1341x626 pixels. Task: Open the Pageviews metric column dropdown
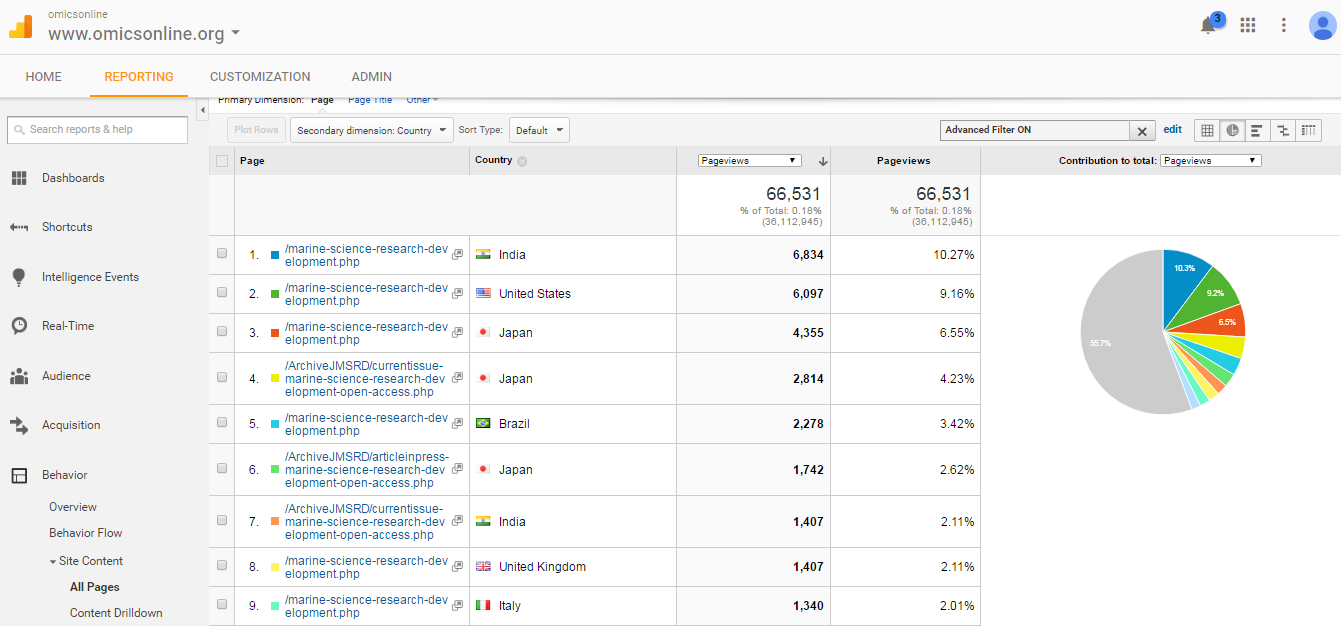click(x=750, y=160)
